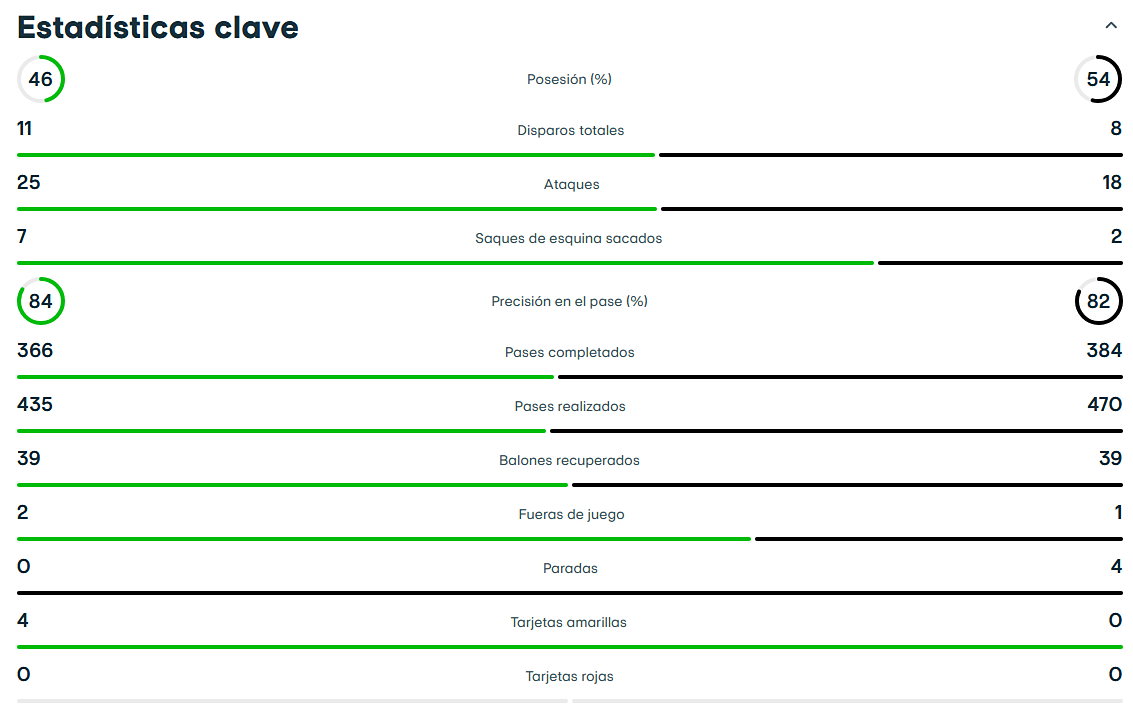Click the green 84 pass accuracy circle
This screenshot has width=1133, height=712.
point(41,301)
